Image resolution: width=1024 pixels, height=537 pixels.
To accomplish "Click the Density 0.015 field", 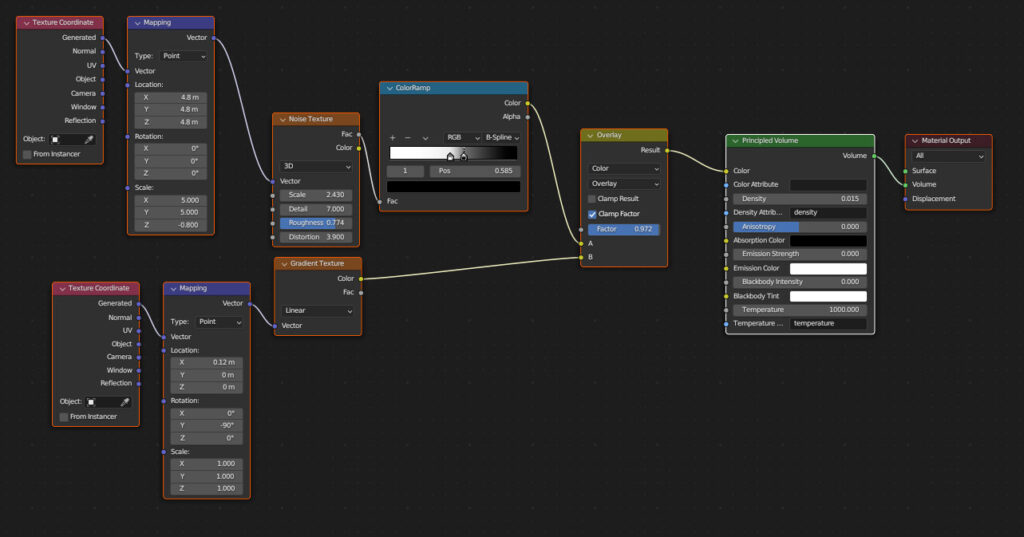I will [800, 199].
